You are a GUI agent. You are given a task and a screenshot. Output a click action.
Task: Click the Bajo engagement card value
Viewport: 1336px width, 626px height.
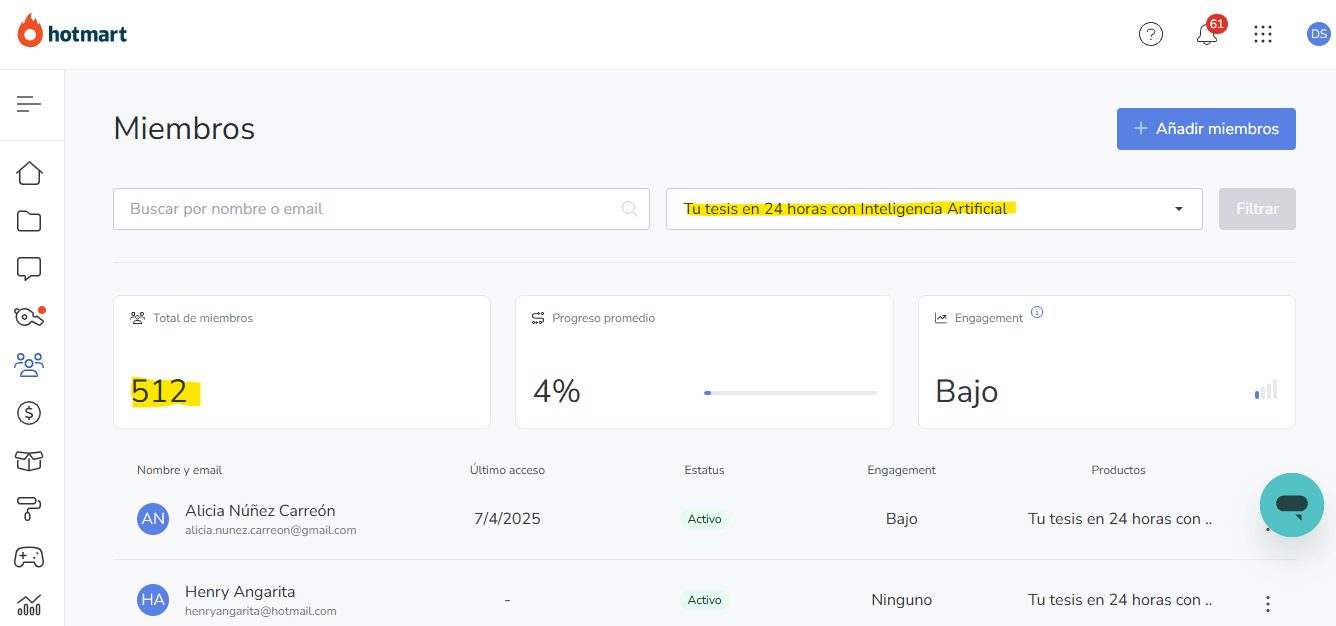(967, 391)
